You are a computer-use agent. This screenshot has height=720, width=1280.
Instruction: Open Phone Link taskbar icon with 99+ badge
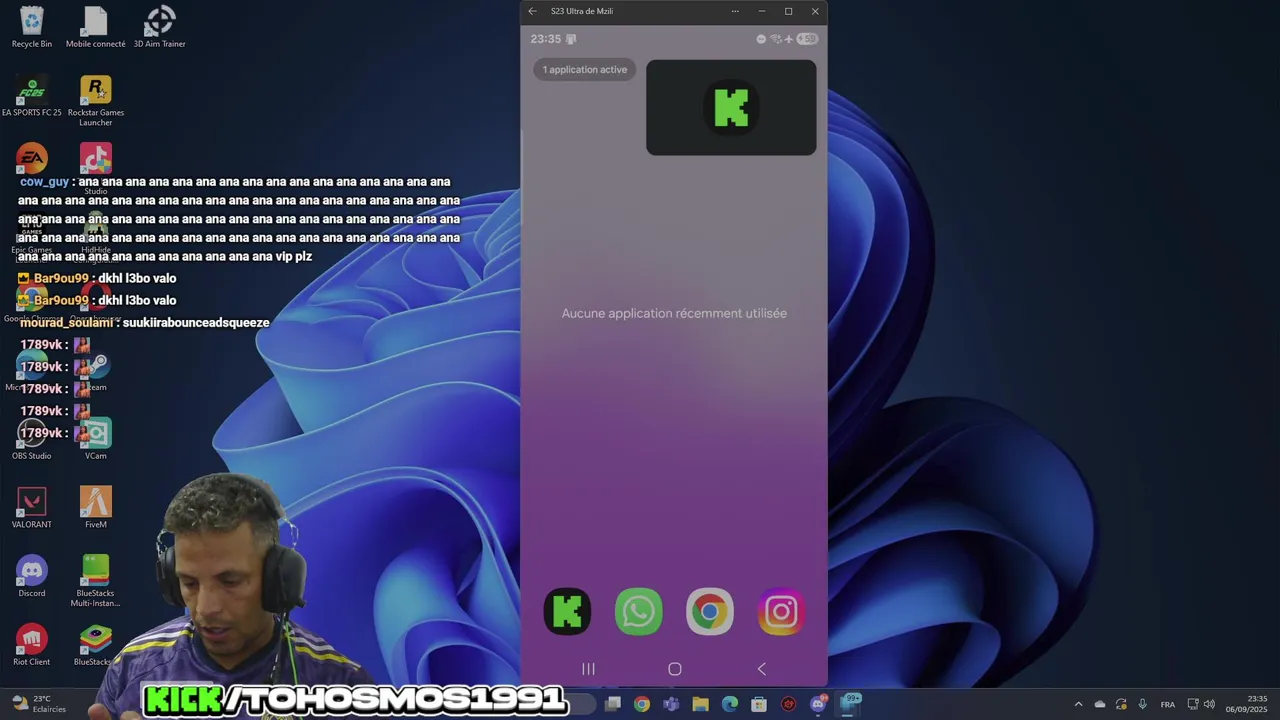point(849,703)
